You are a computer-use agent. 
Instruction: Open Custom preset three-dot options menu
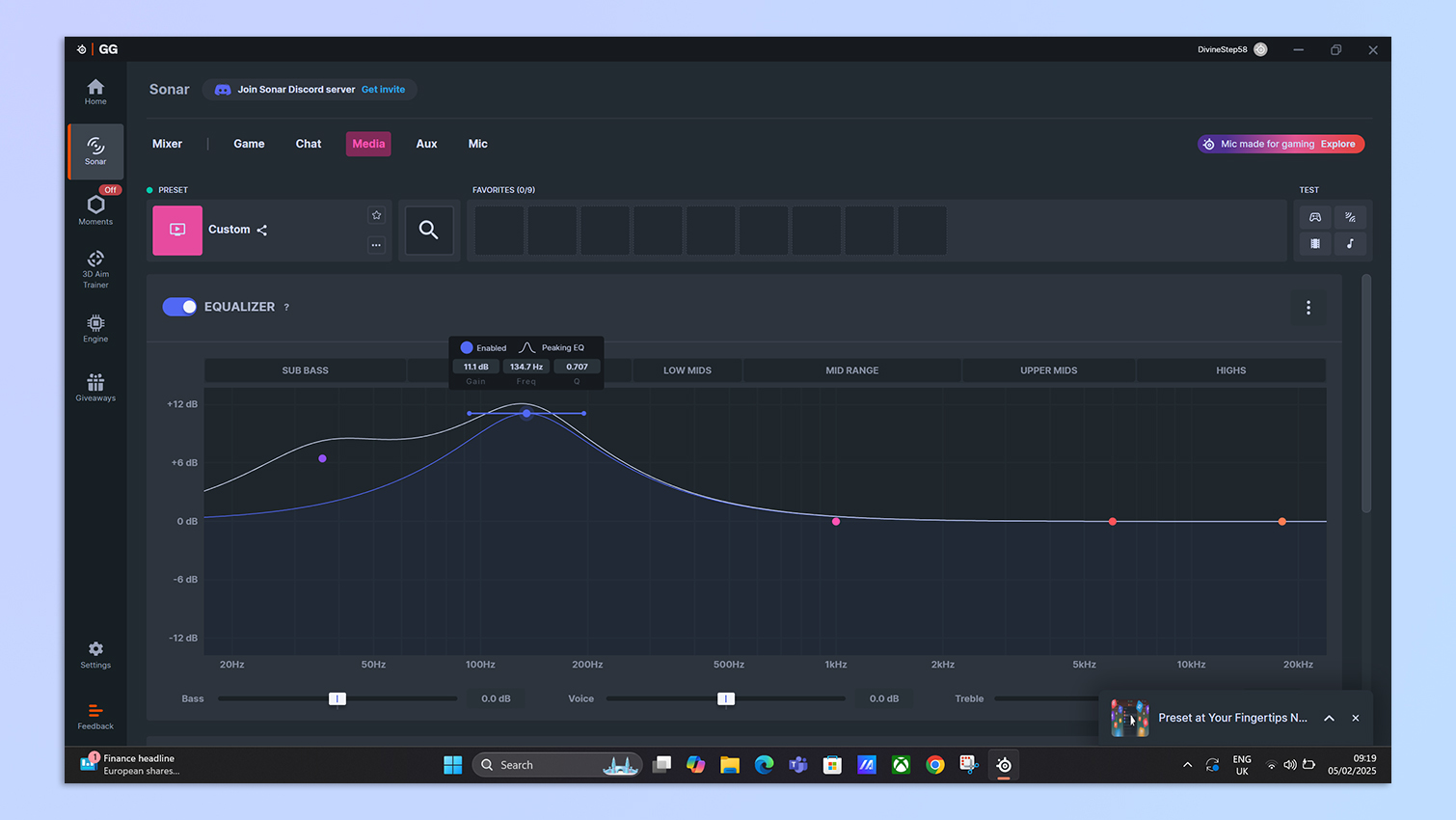click(376, 245)
